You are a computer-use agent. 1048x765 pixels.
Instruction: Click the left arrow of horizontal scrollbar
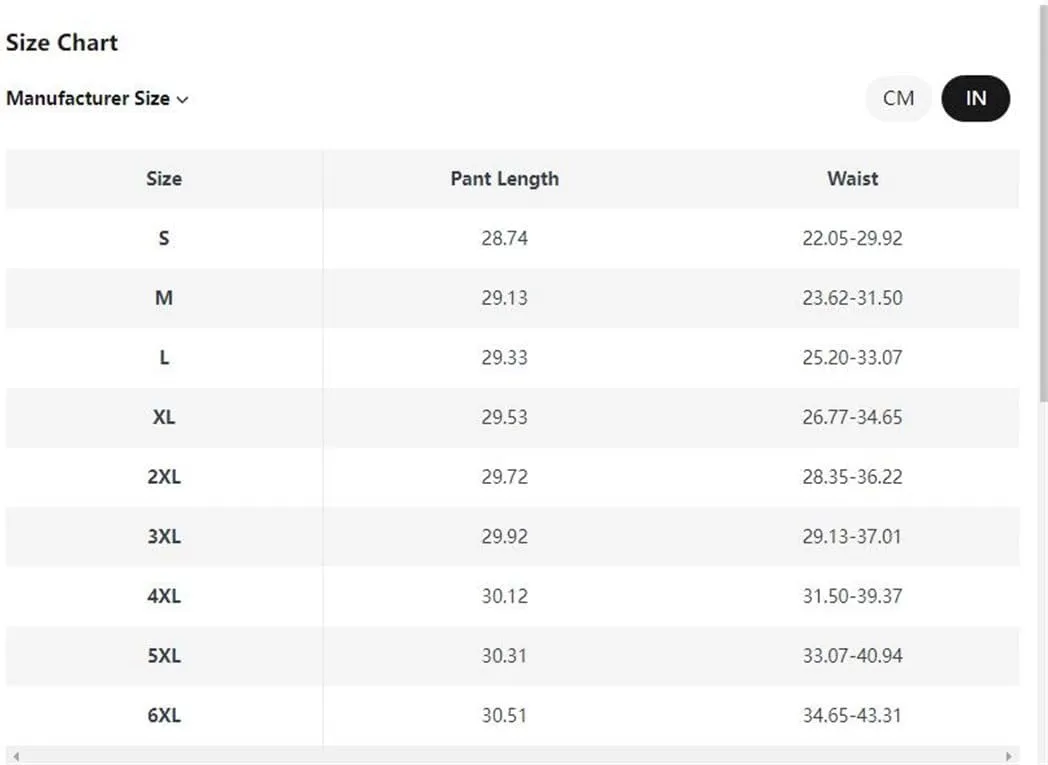pos(16,756)
